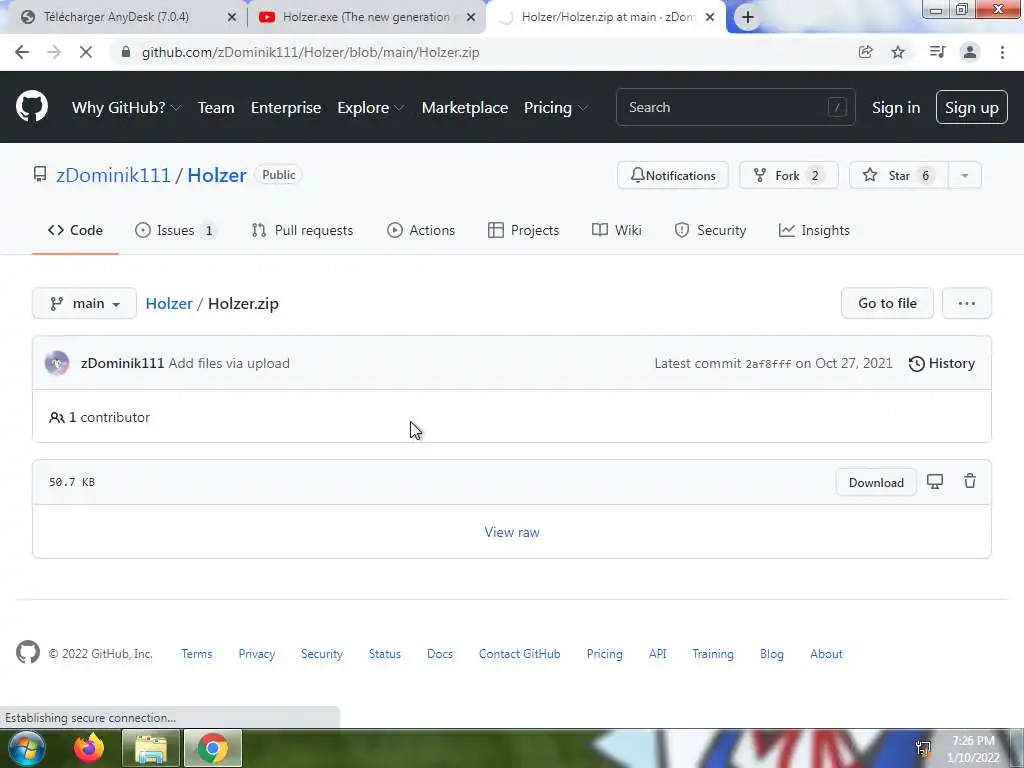Screen dimensions: 1024x768
Task: Open the media controls icon in Chrome toolbar
Action: coord(937,52)
